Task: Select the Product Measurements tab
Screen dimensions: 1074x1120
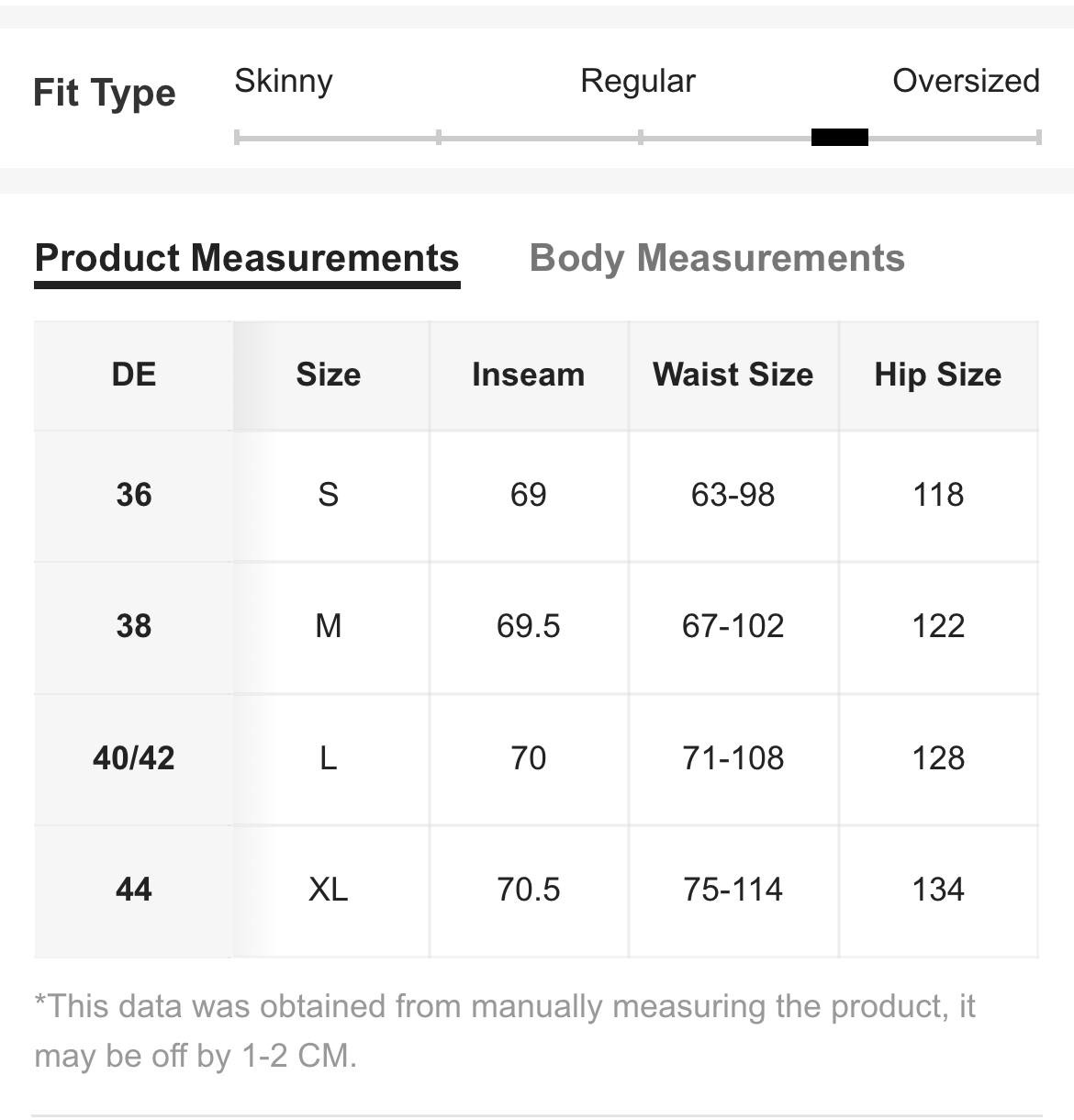Action: coord(247,258)
